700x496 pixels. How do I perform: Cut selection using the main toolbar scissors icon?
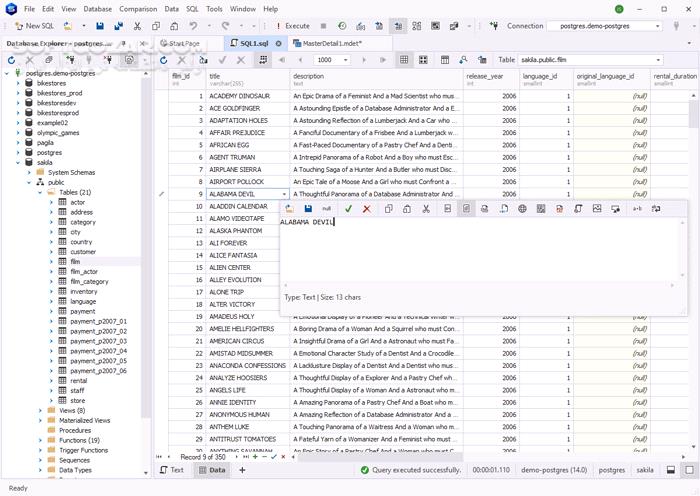coord(137,26)
